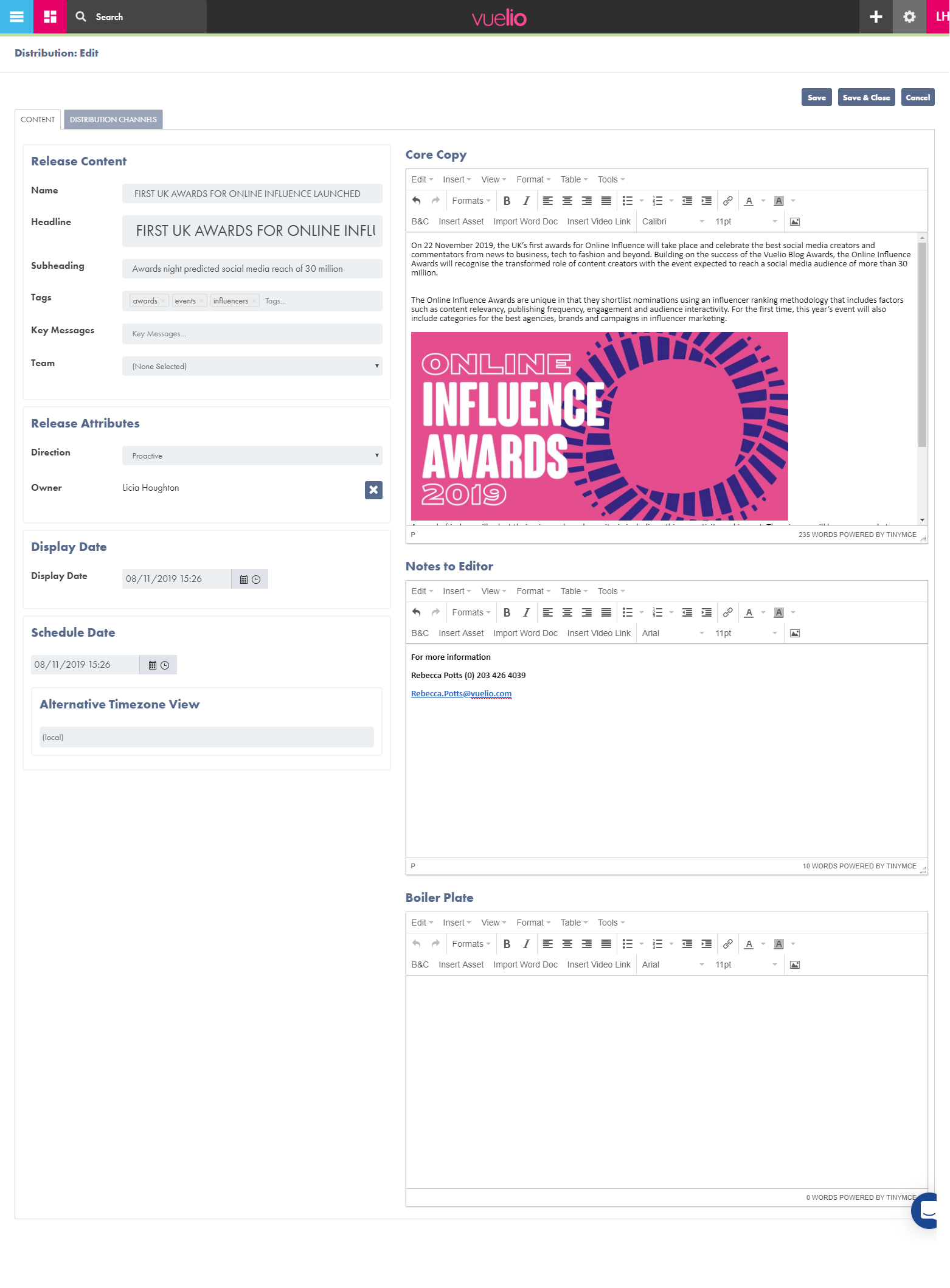Remove owner Licia Houghton
Image resolution: width=950 pixels, height=1288 pixels.
click(373, 490)
